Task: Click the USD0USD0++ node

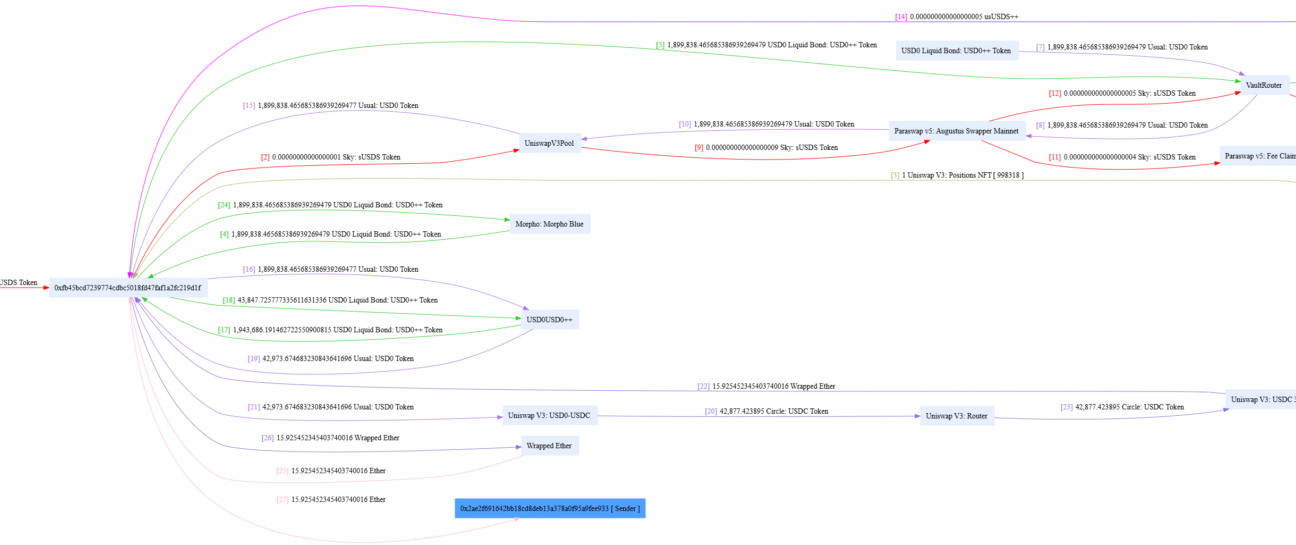Action: 549,320
